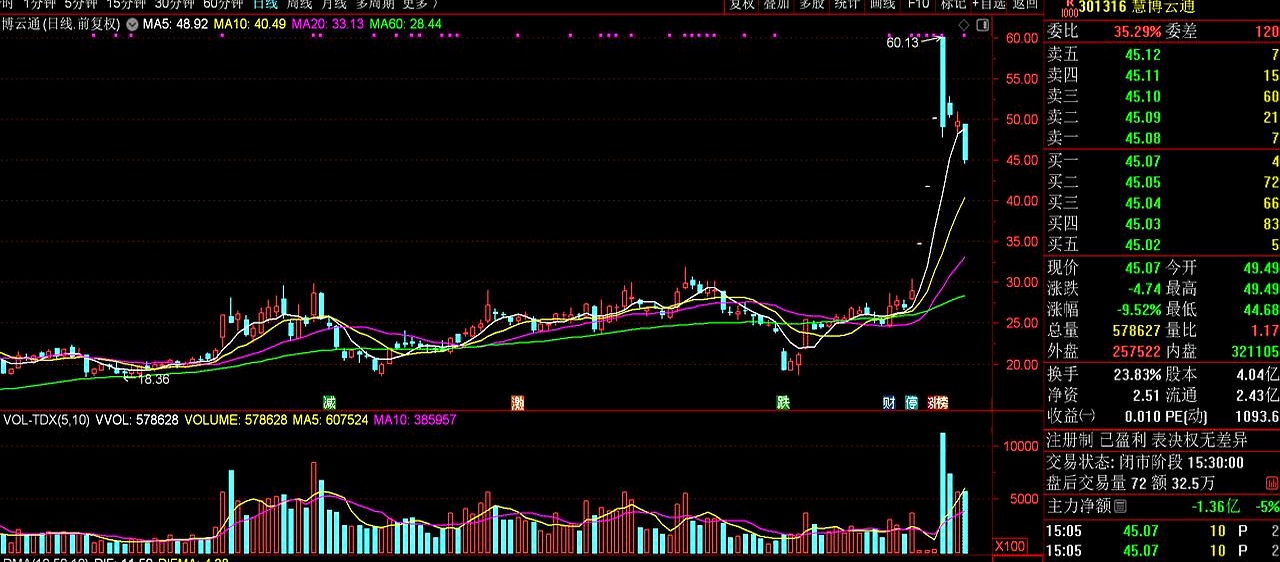Click the 返回 back button
The image size is (1280, 562).
pos(1025,4)
